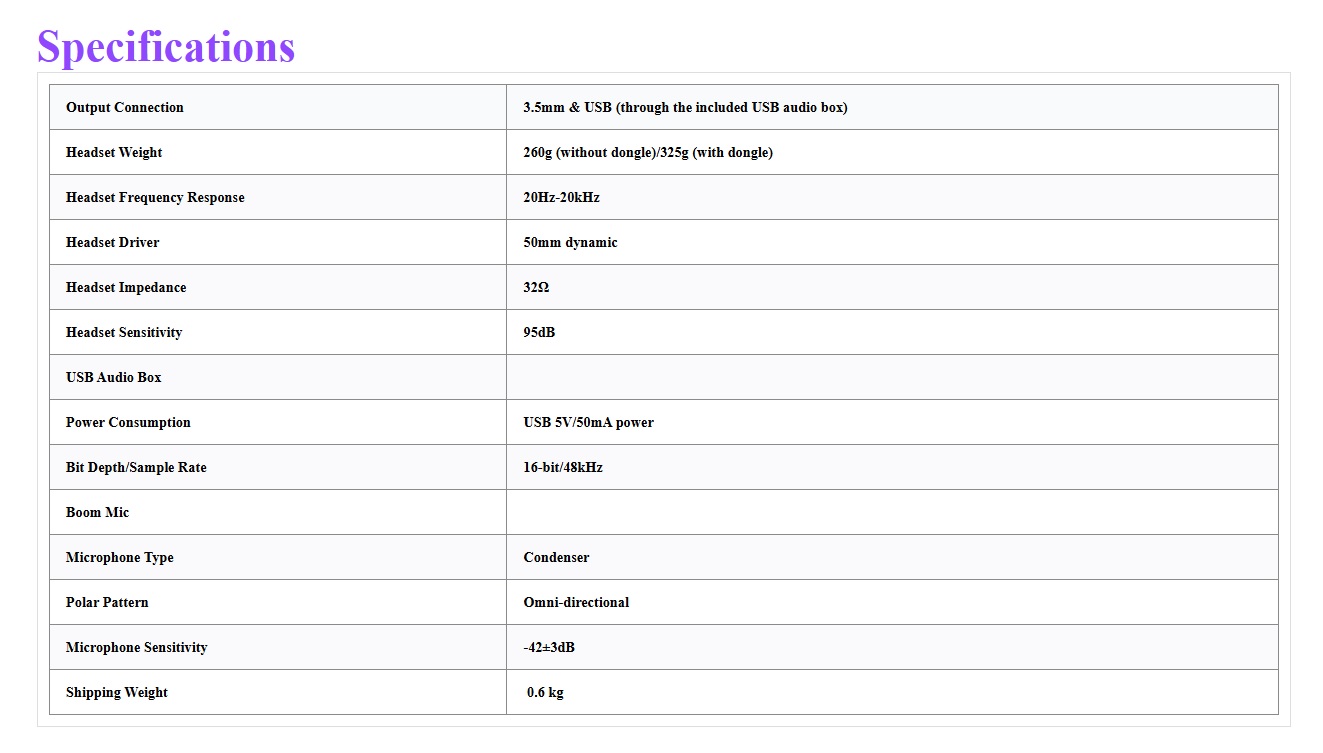The height and width of the screenshot is (753, 1323).
Task: Select the USB Audio Box section row
Action: (x=664, y=377)
